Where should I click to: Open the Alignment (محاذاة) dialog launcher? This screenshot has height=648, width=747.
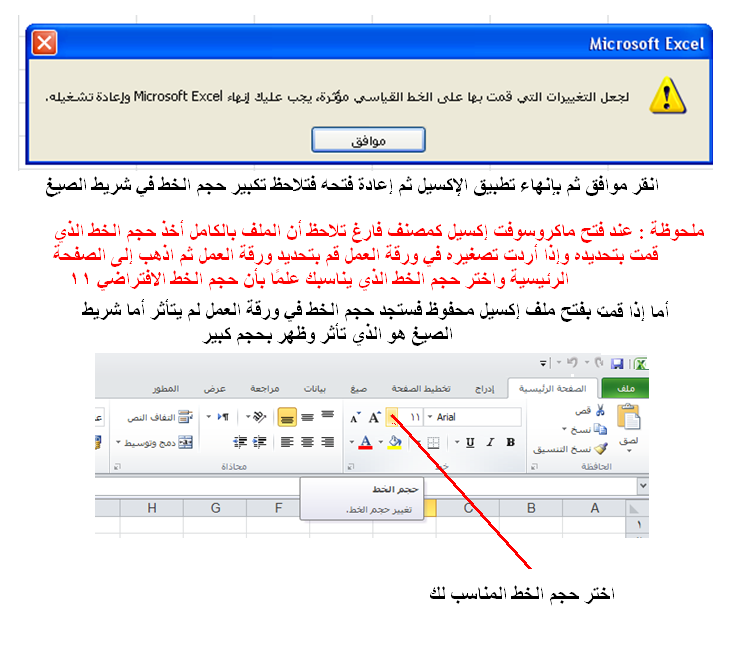[x=117, y=466]
